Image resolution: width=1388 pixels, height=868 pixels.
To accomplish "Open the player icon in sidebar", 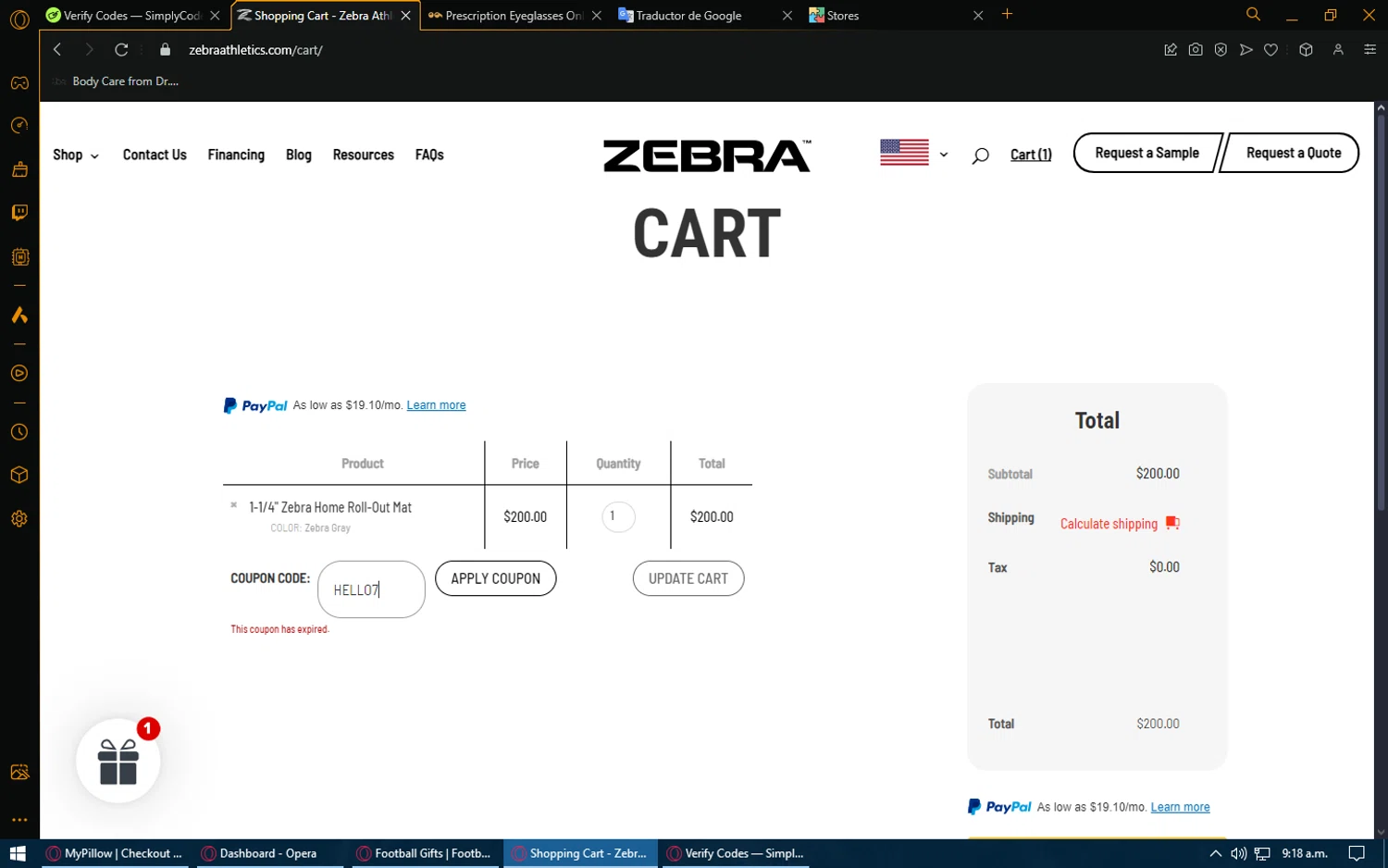I will click(19, 374).
